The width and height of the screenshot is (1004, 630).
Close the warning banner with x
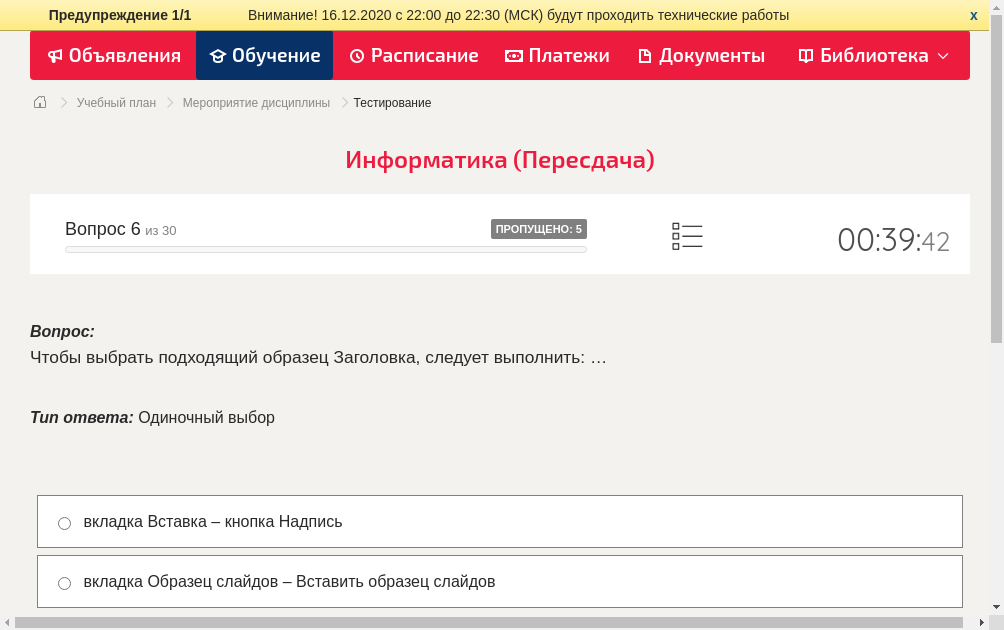click(973, 15)
